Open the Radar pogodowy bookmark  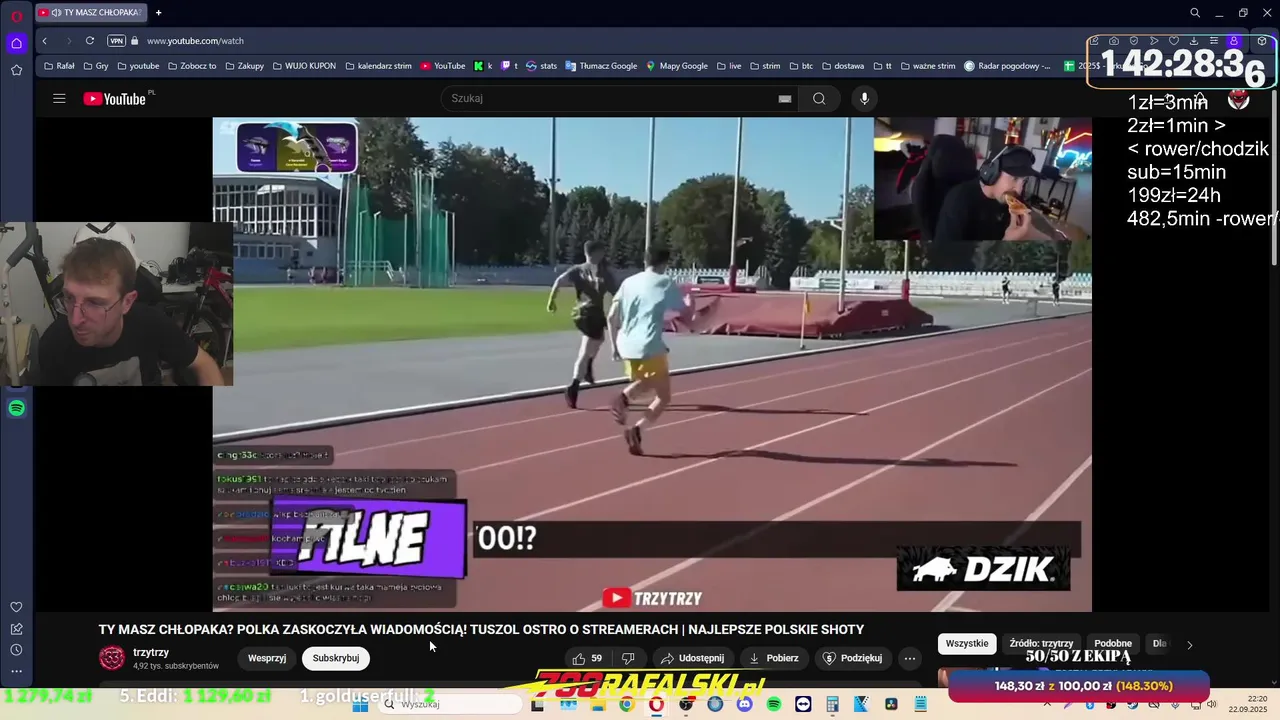coord(1008,66)
